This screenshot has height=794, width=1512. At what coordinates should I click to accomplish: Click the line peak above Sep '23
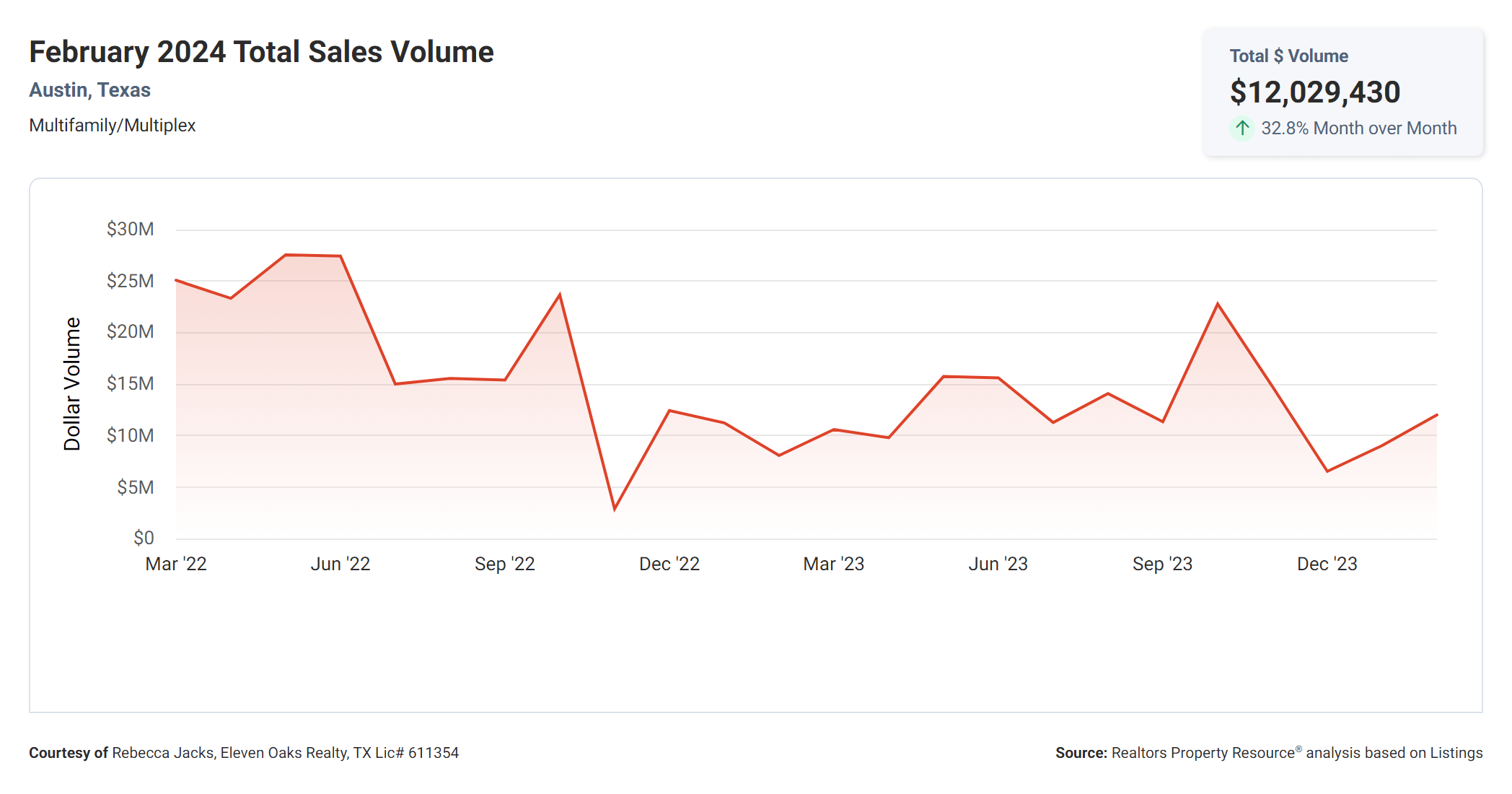coord(1218,304)
